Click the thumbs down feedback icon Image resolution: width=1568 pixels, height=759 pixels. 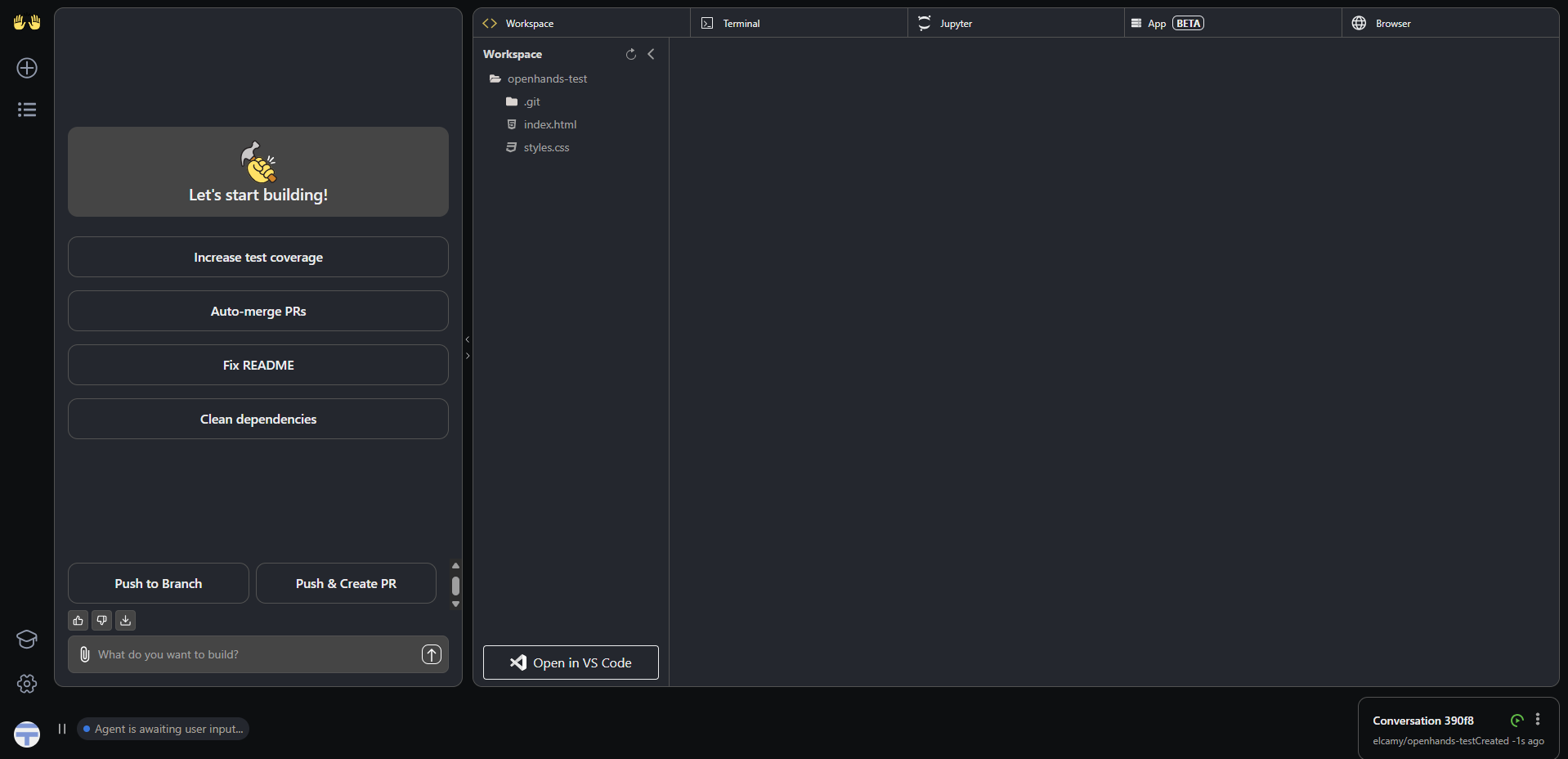tap(102, 621)
